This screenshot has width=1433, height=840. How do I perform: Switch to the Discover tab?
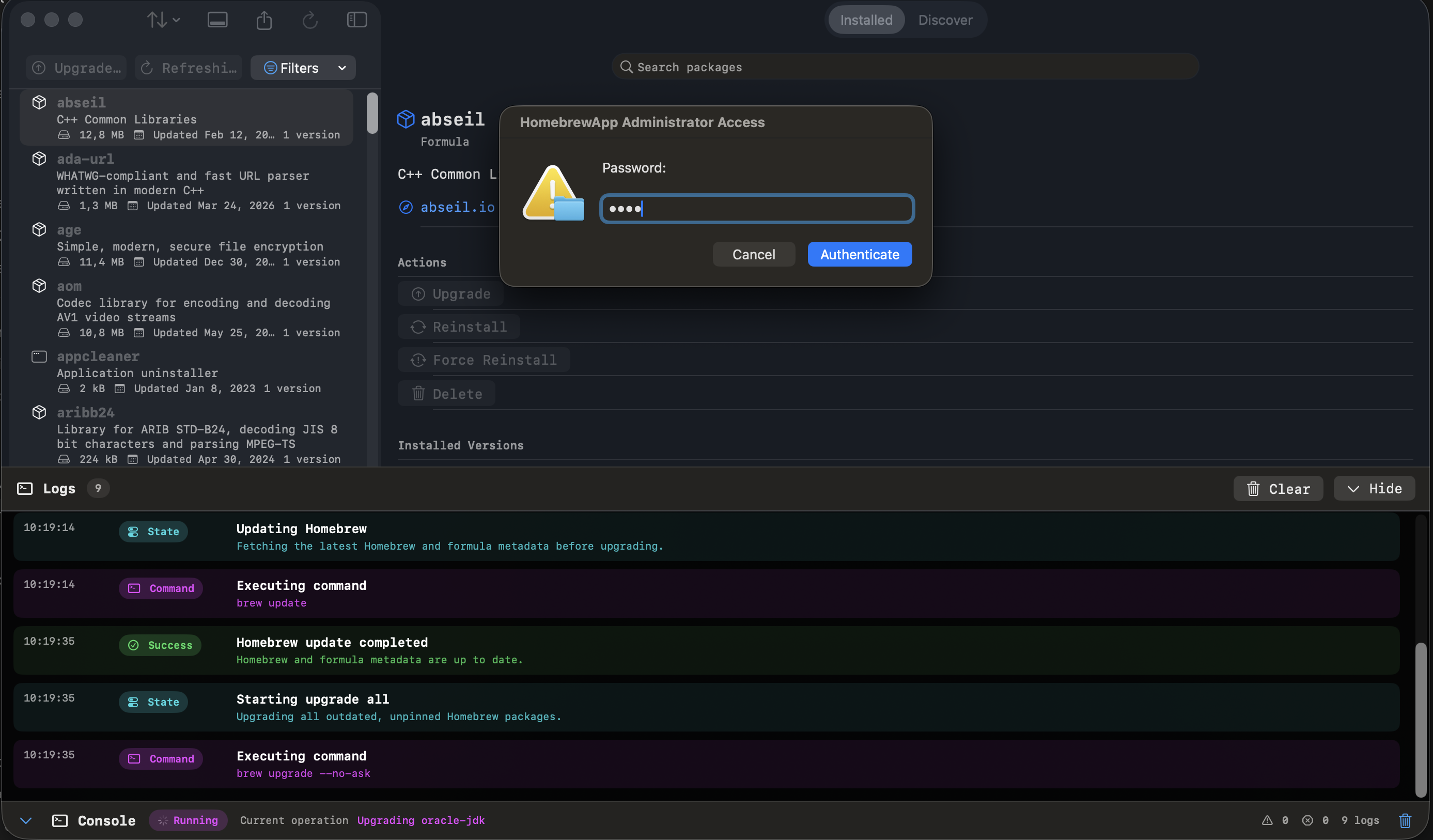click(945, 20)
